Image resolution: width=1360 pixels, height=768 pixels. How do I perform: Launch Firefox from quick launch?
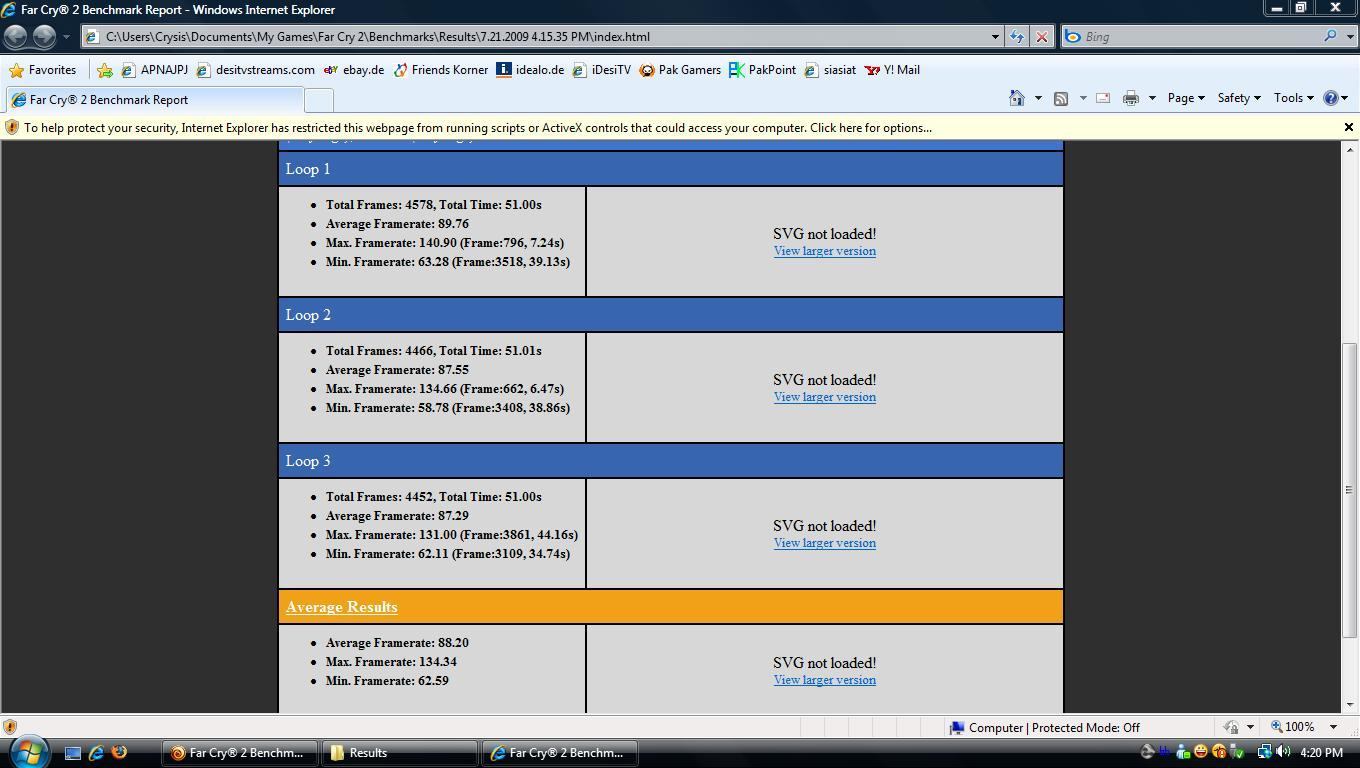point(119,753)
